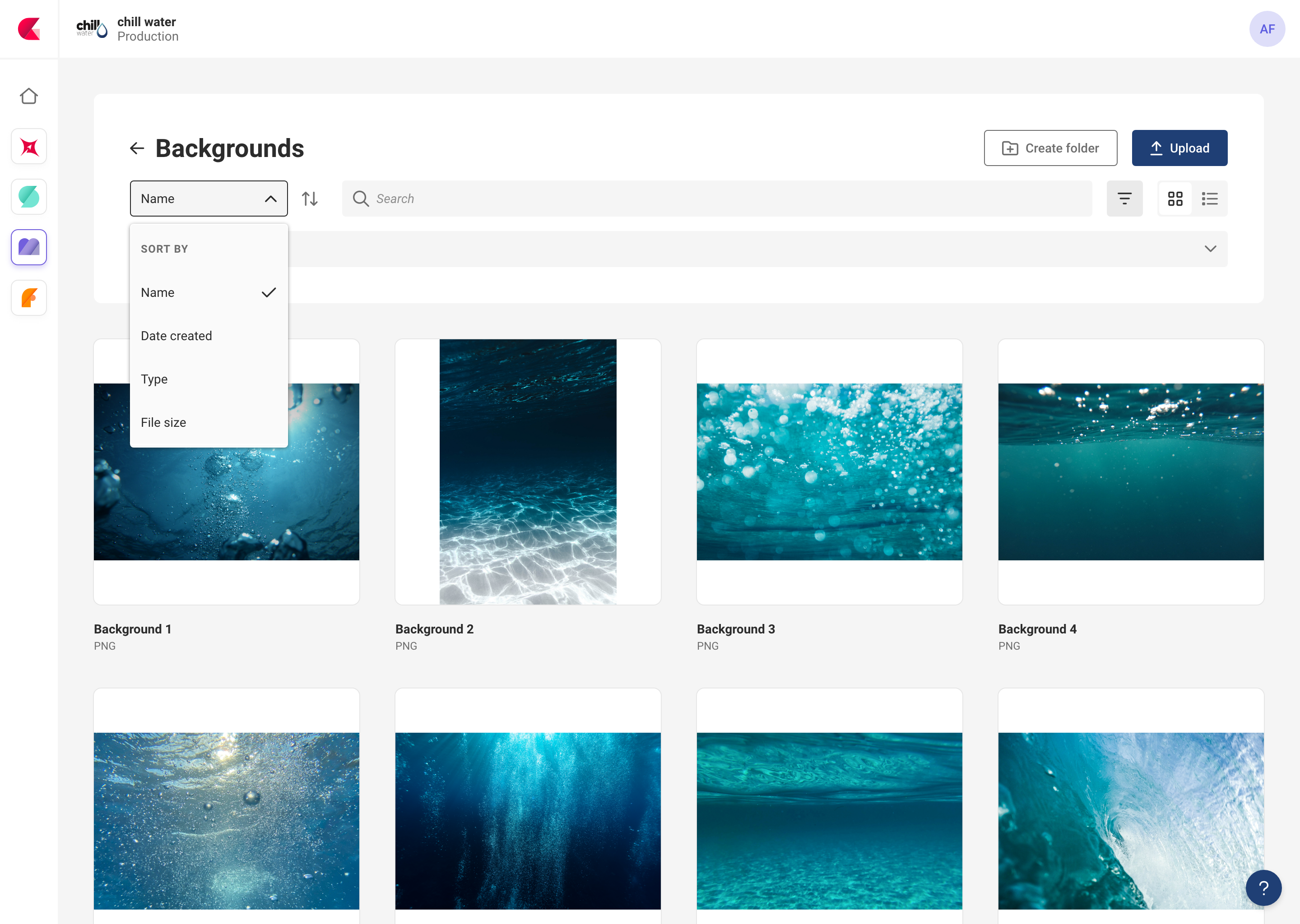Click the chill water Production workspace label

(x=148, y=29)
